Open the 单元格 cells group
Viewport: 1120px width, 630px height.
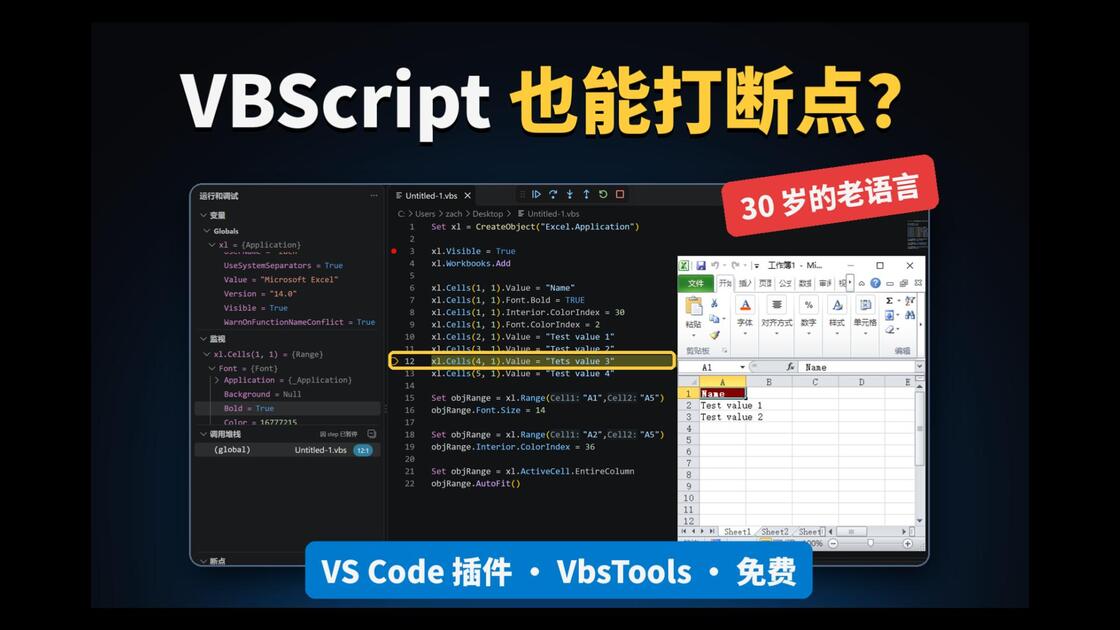pyautogui.click(x=865, y=316)
